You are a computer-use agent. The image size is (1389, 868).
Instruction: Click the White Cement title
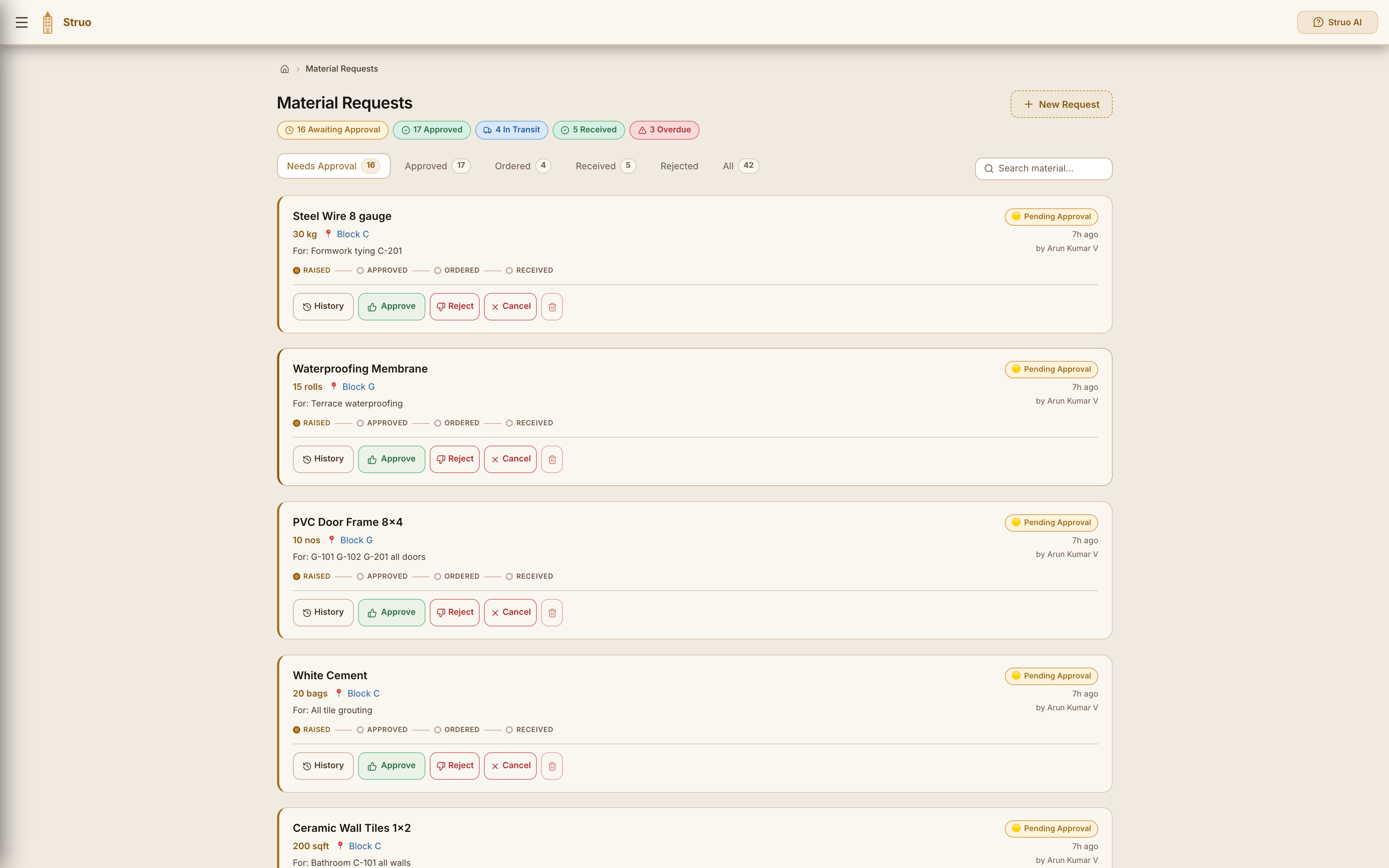[x=330, y=676]
